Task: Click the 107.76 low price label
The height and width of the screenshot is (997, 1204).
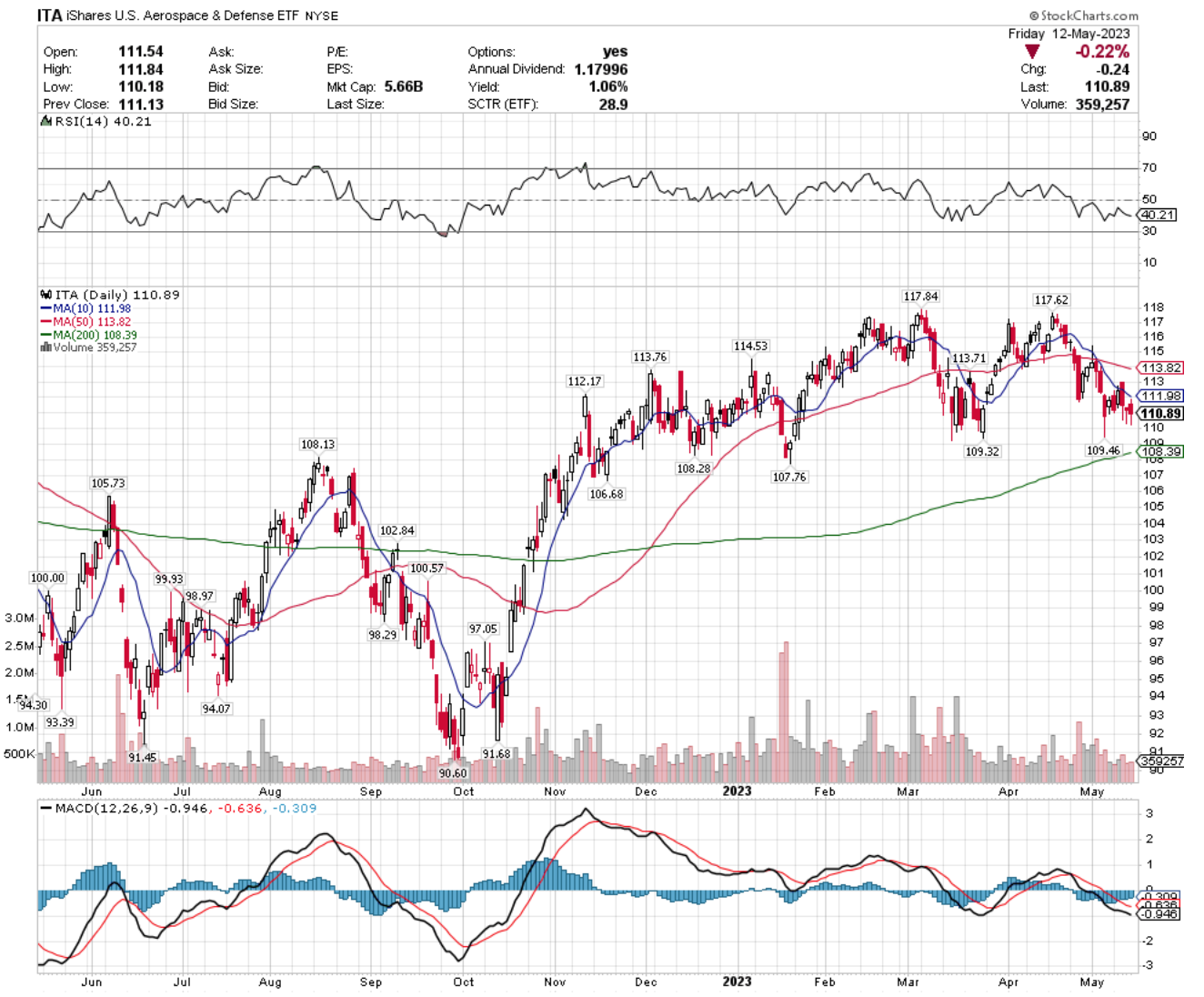Action: point(789,477)
